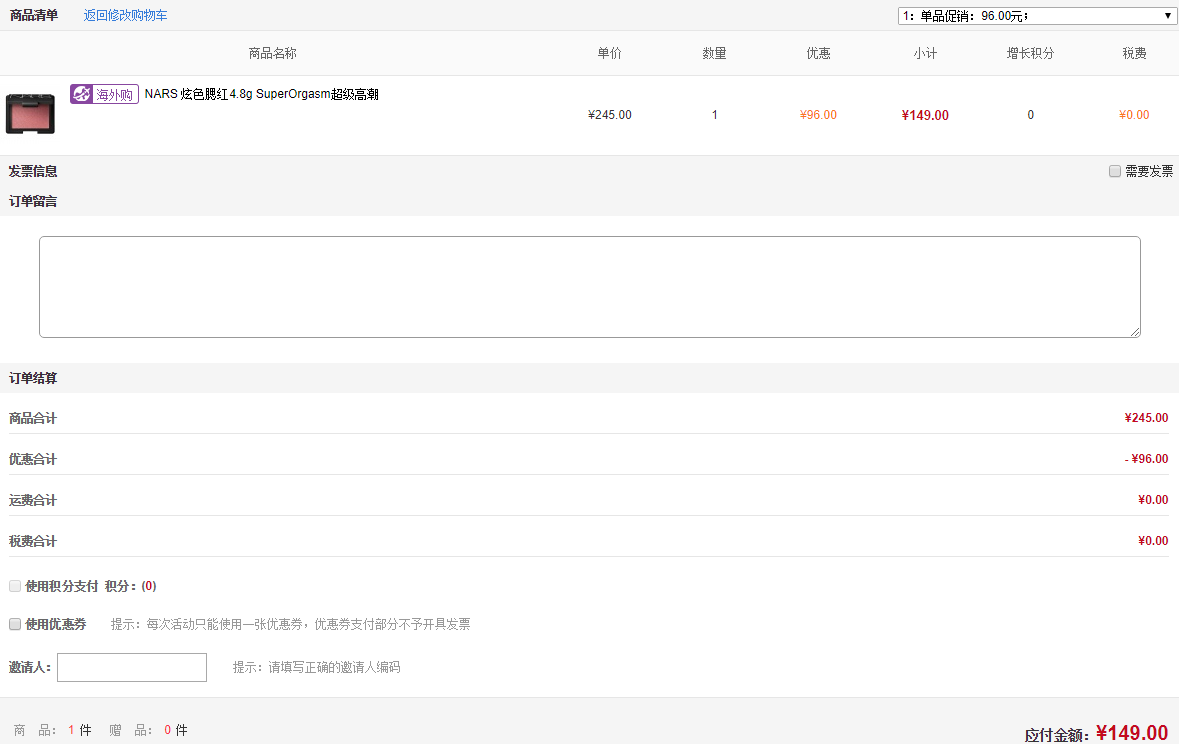Select the 商品名称 column header

[273, 53]
